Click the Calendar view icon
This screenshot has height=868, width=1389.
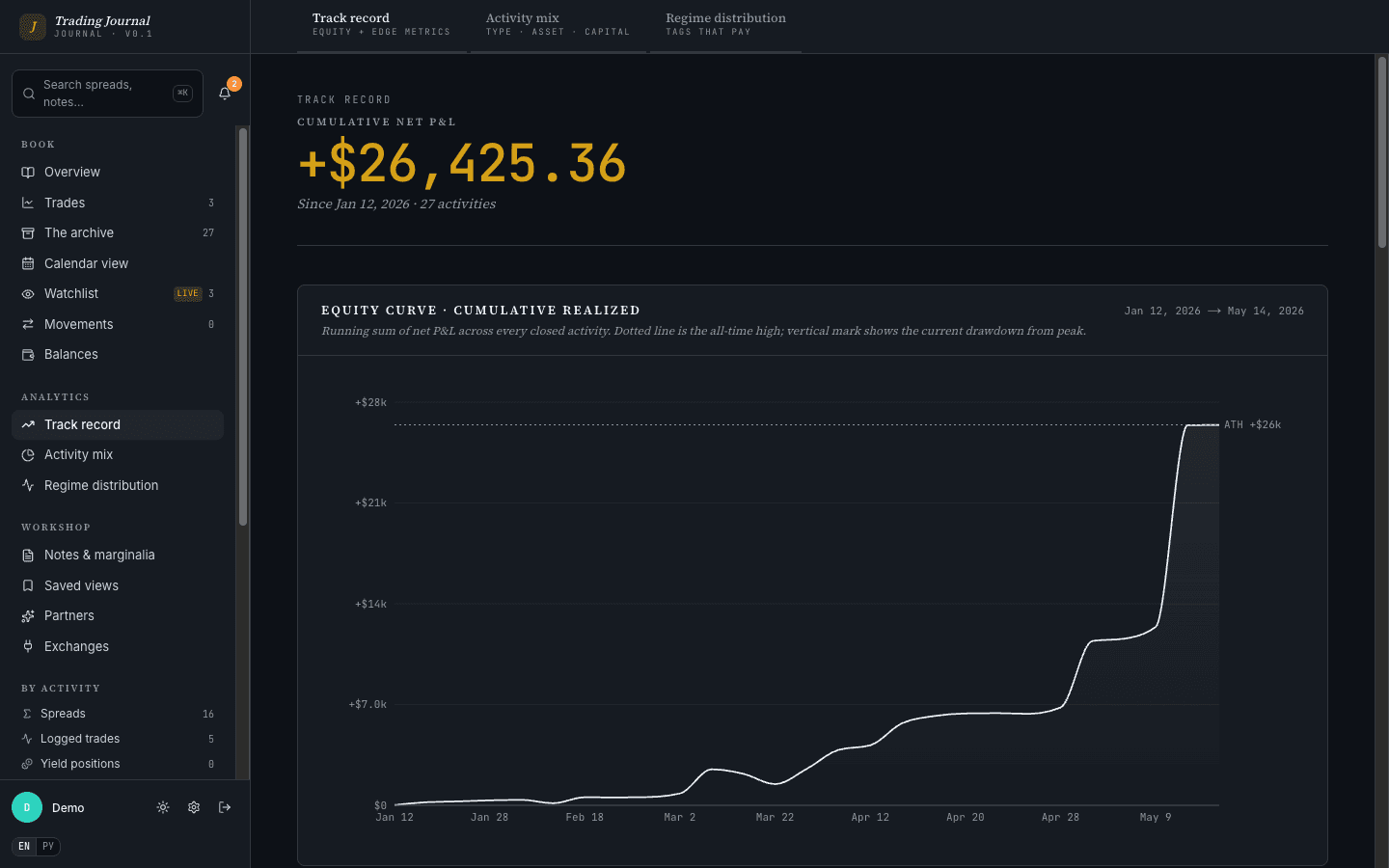(x=28, y=263)
